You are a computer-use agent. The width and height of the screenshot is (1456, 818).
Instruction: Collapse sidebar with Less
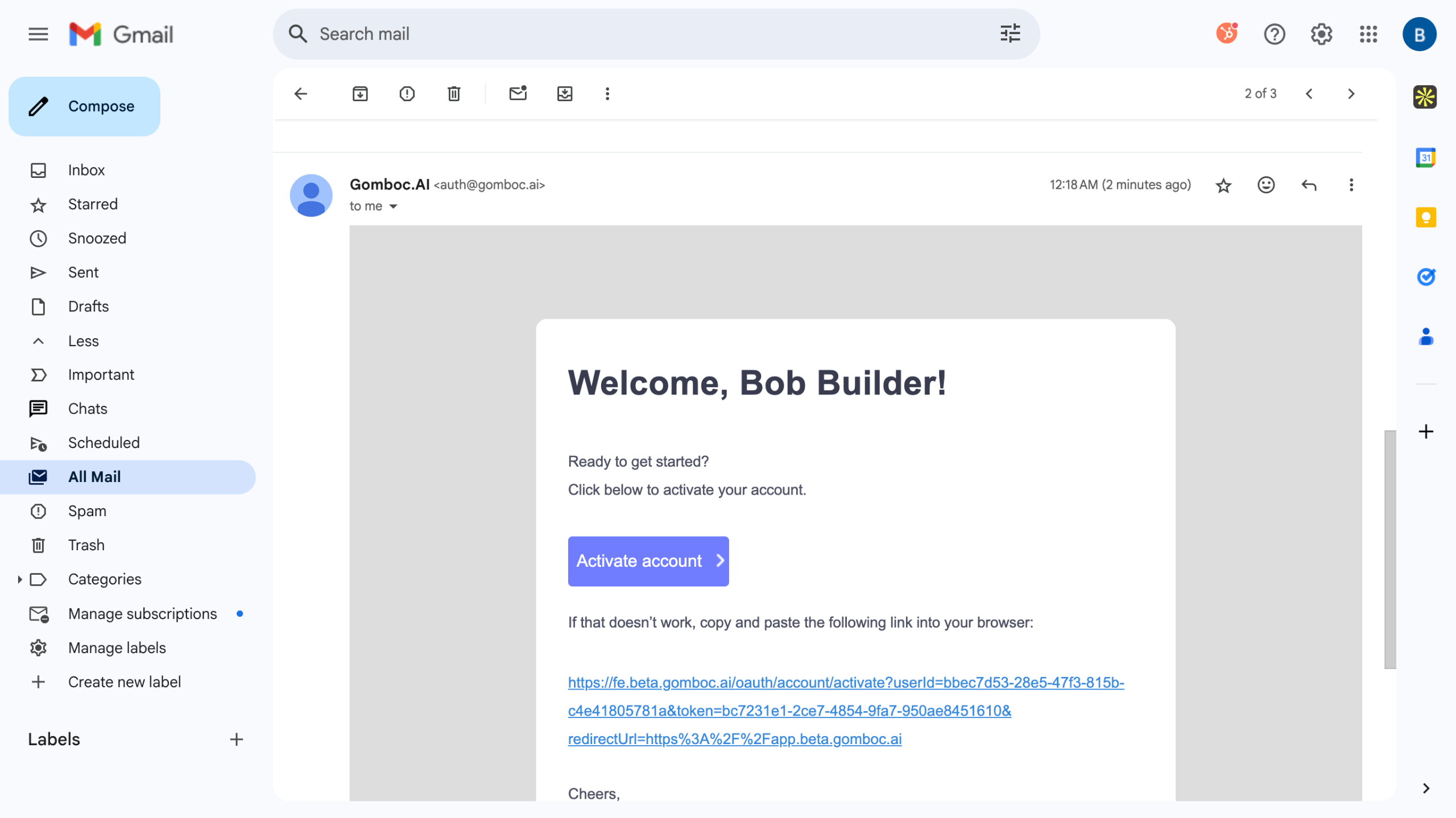83,341
